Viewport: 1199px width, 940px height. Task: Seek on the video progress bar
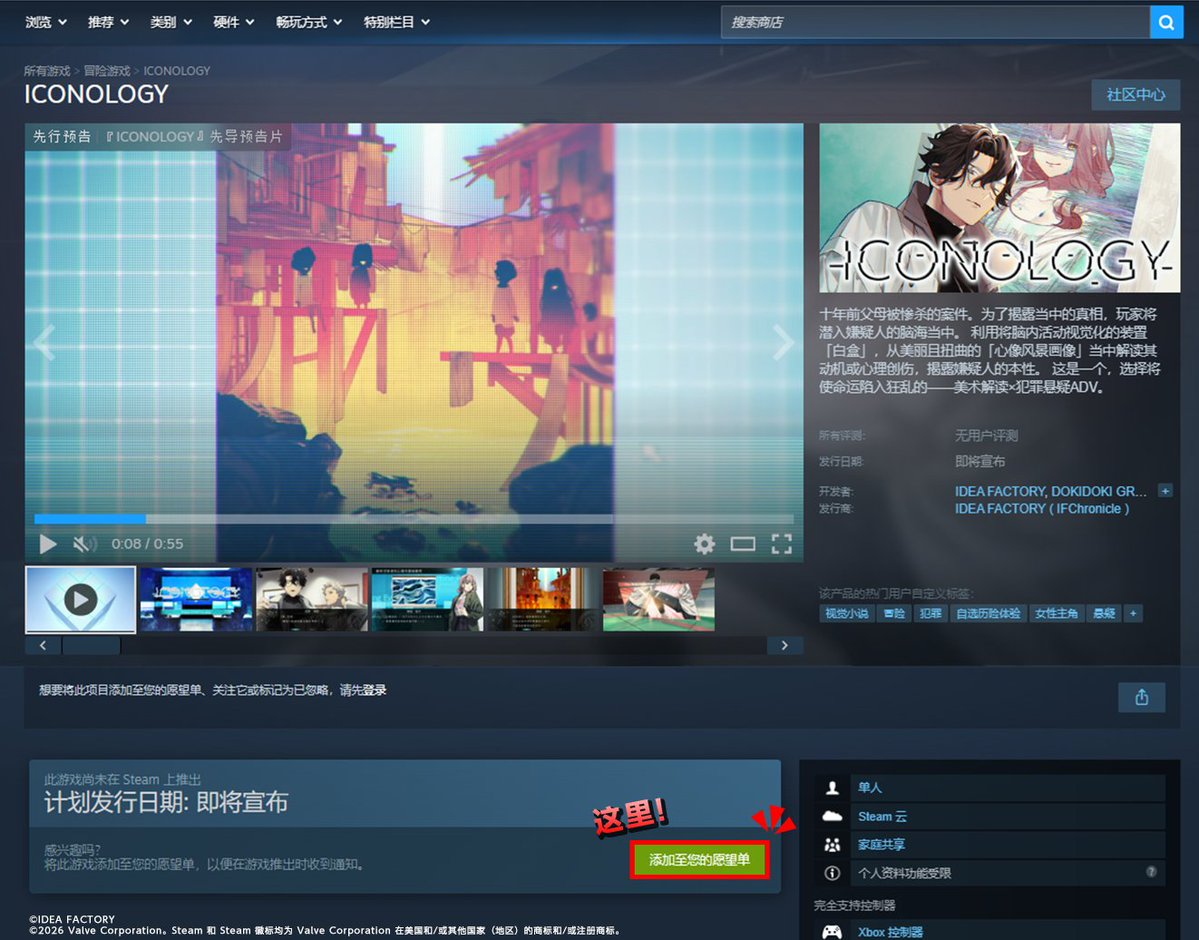414,519
